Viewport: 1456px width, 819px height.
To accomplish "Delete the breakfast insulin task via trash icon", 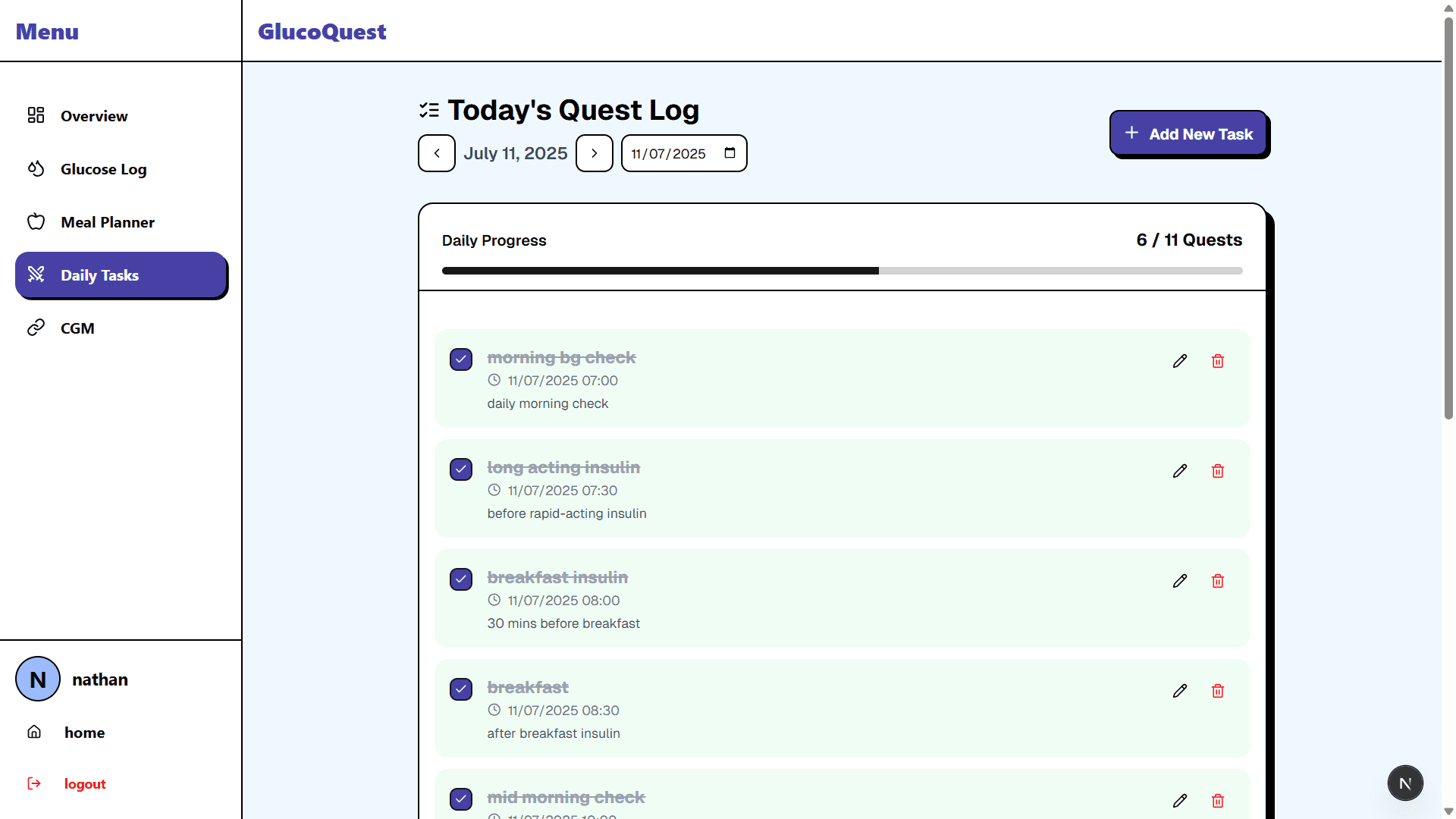I will point(1218,581).
